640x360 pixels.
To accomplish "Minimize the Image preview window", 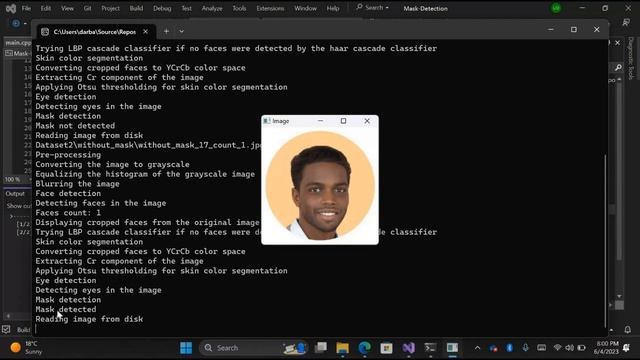I will point(320,121).
